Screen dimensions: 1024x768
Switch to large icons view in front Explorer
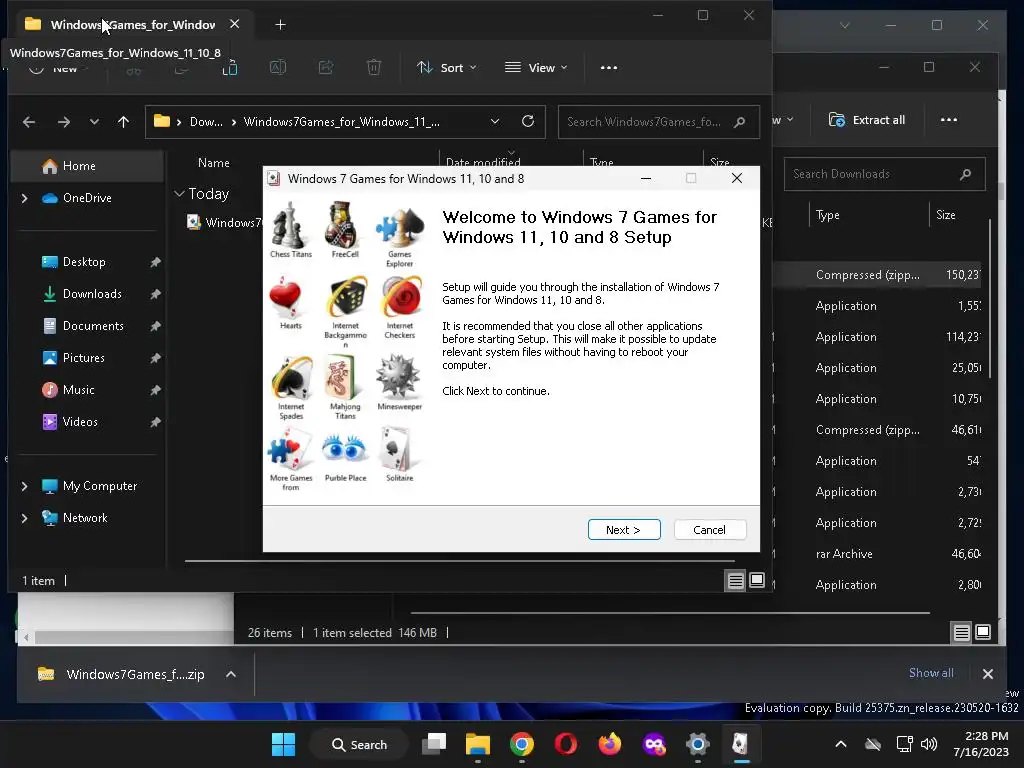[x=757, y=580]
